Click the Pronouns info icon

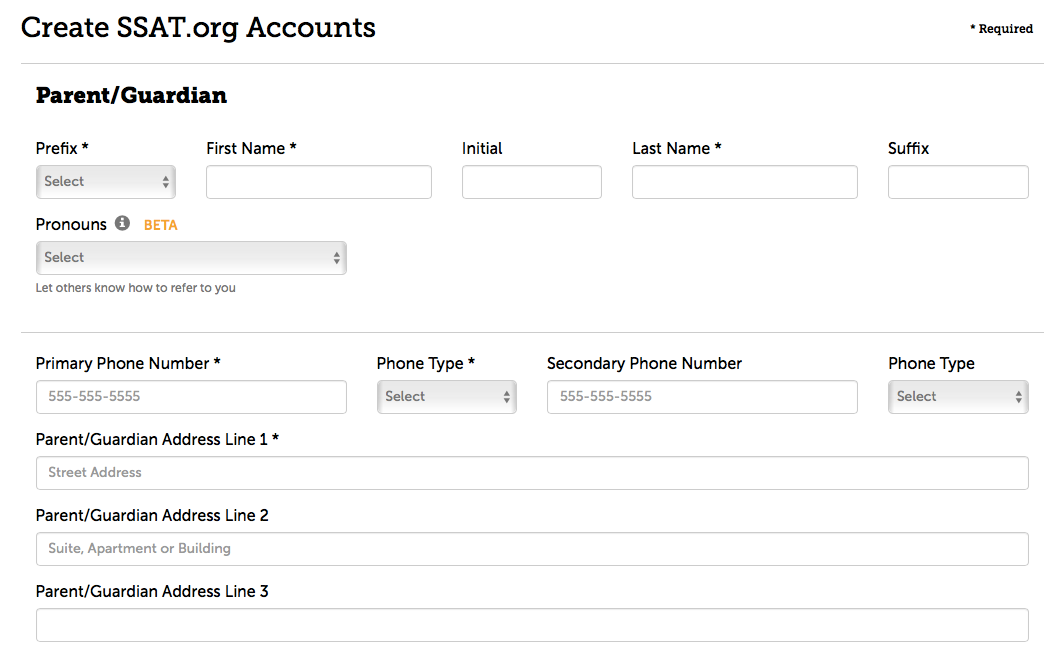tap(122, 223)
